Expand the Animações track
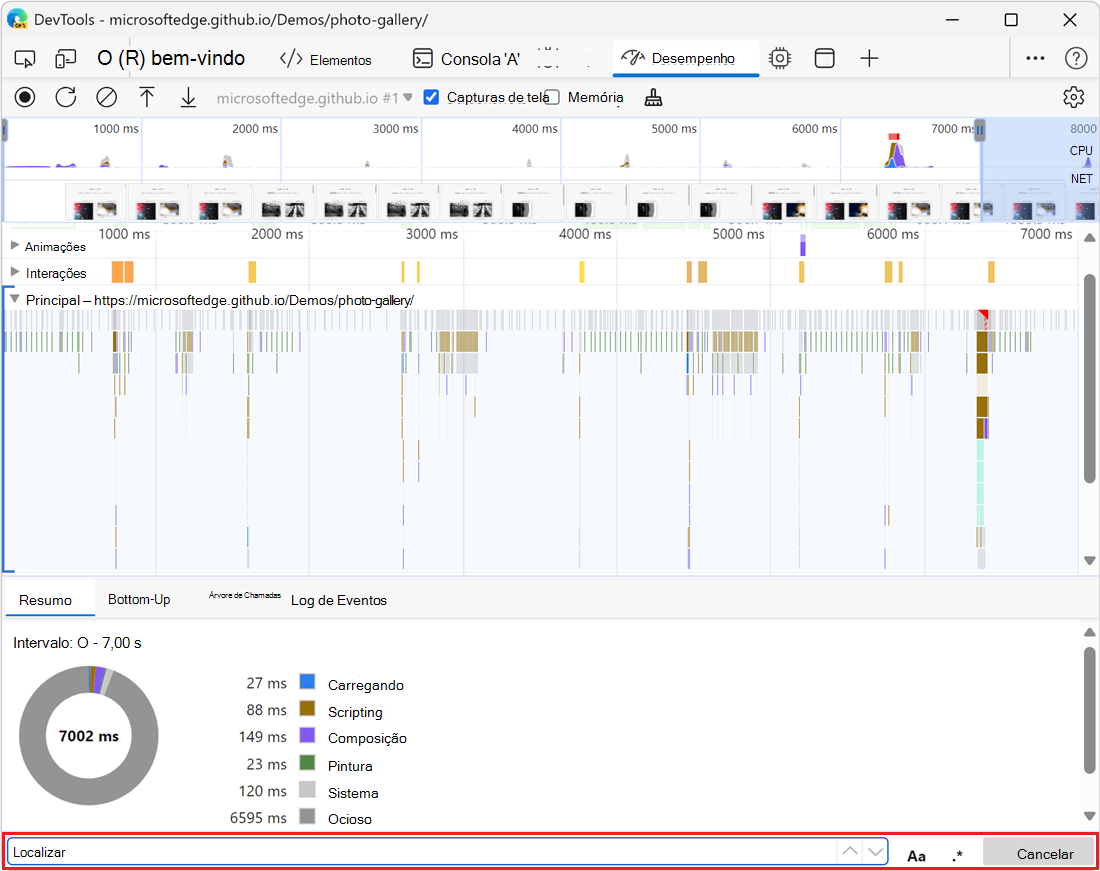This screenshot has height=871, width=1100. (15, 246)
